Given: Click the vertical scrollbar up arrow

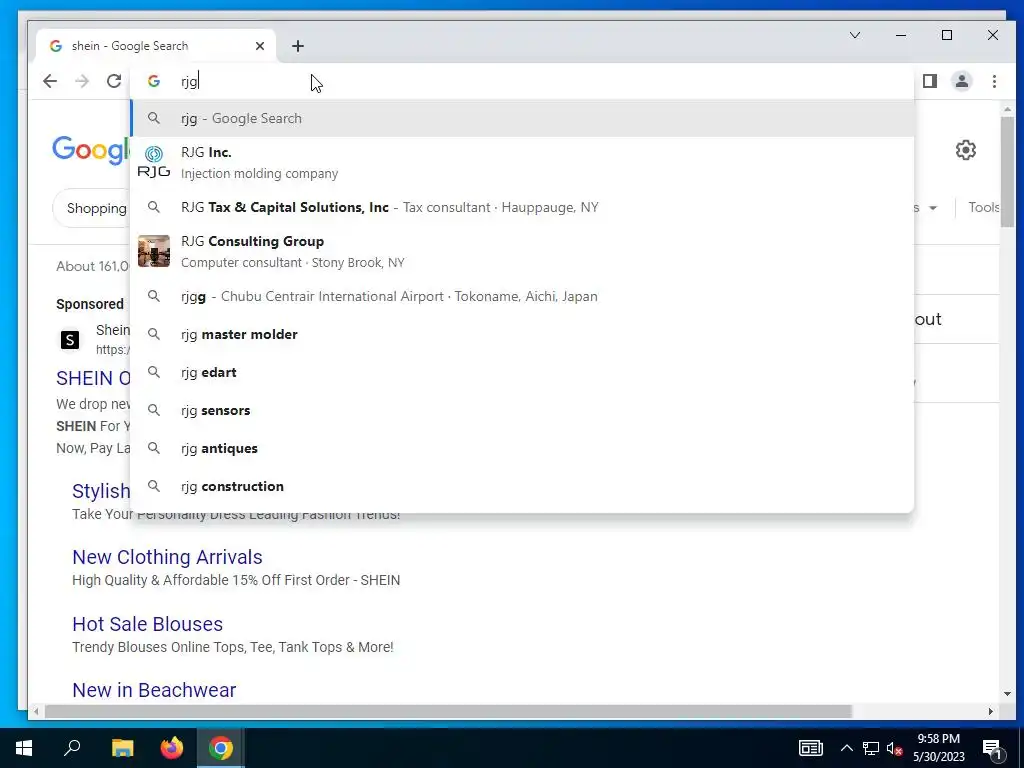Looking at the screenshot, I should tap(1007, 109).
